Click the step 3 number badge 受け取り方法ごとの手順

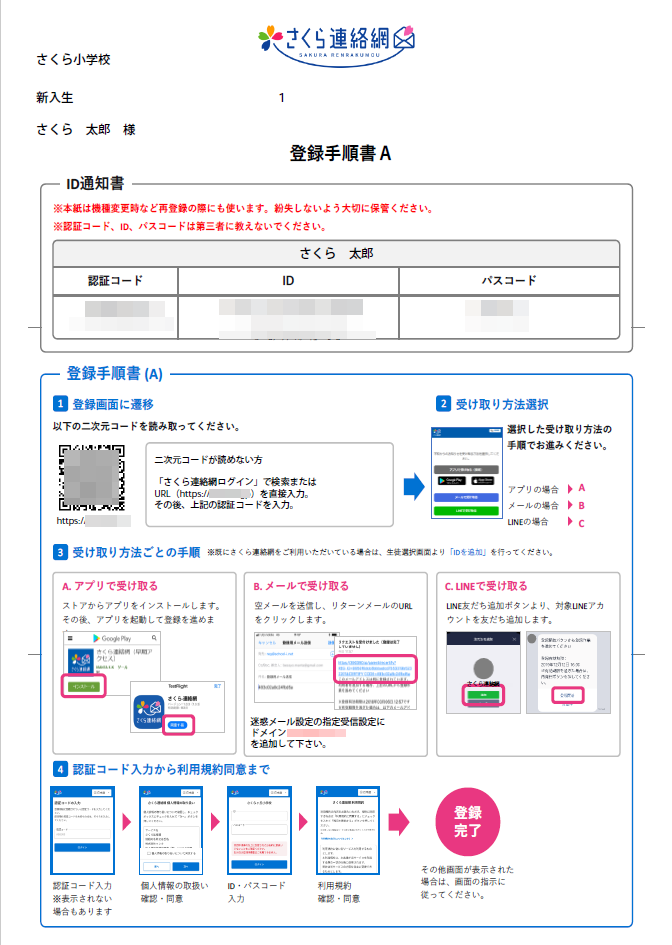[60, 551]
